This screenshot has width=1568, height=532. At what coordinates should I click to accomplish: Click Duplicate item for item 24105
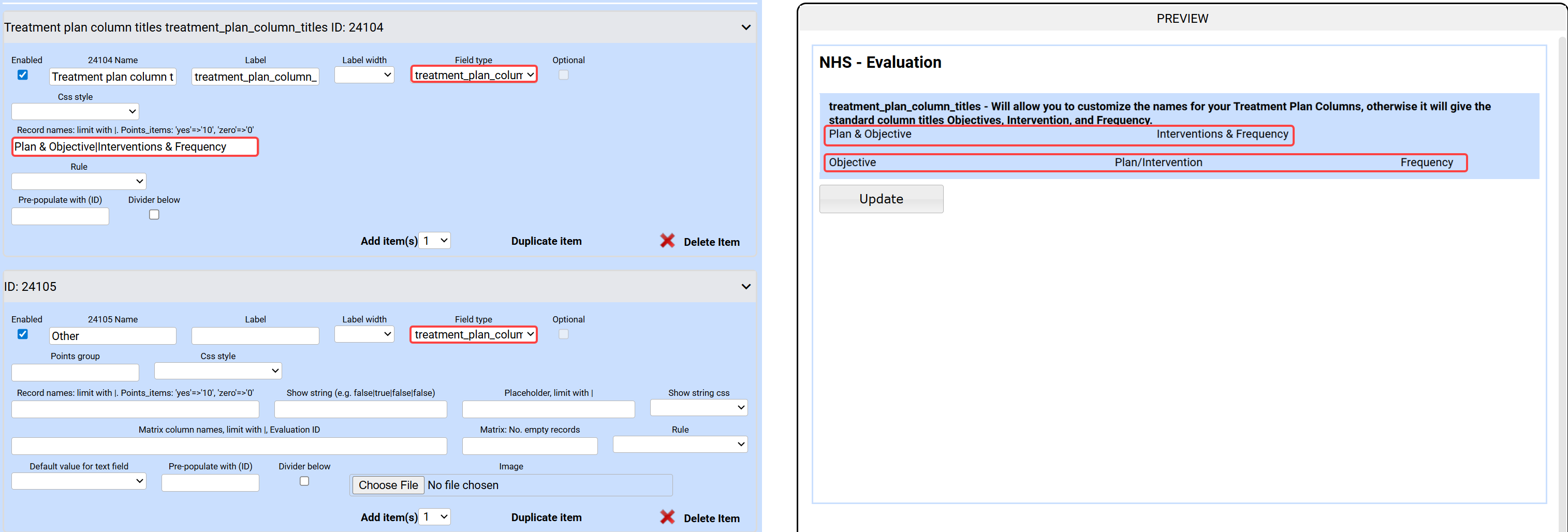tap(546, 518)
